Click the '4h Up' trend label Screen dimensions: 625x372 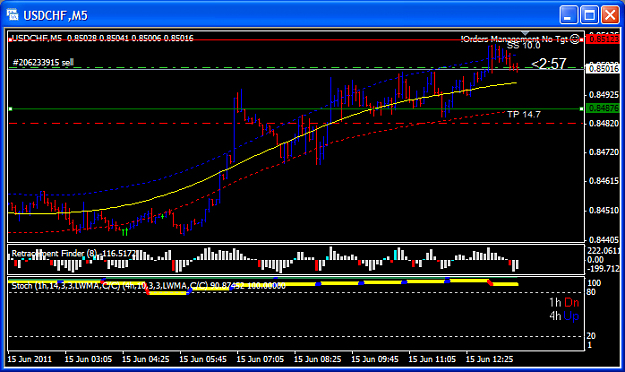(x=564, y=316)
